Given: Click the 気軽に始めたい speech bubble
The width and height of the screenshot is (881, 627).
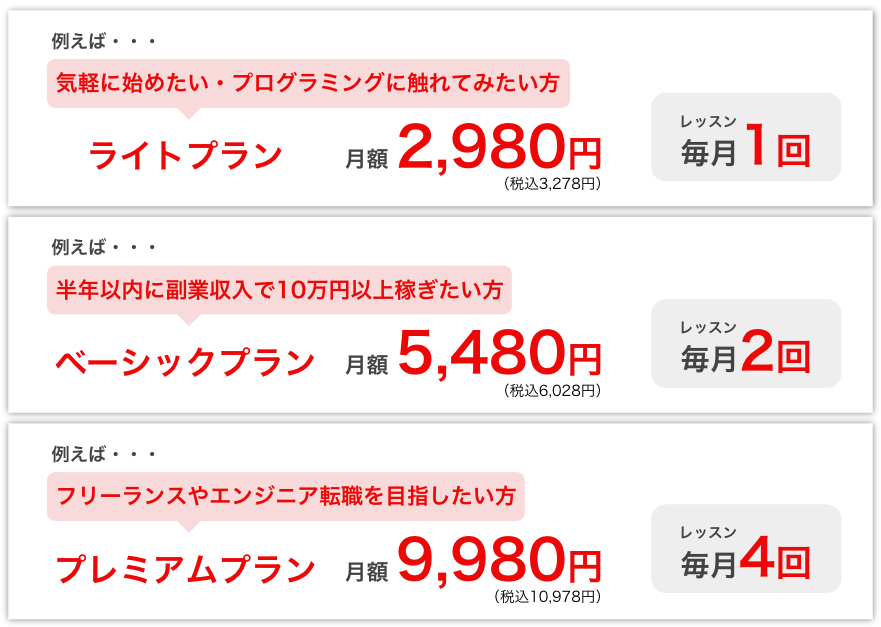Looking at the screenshot, I should pyautogui.click(x=308, y=83).
